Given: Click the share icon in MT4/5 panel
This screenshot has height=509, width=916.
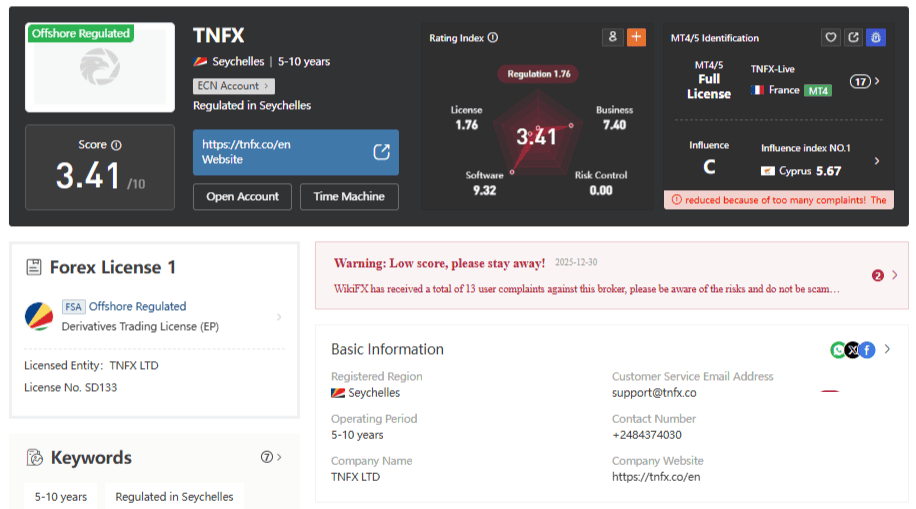Looking at the screenshot, I should tap(853, 37).
